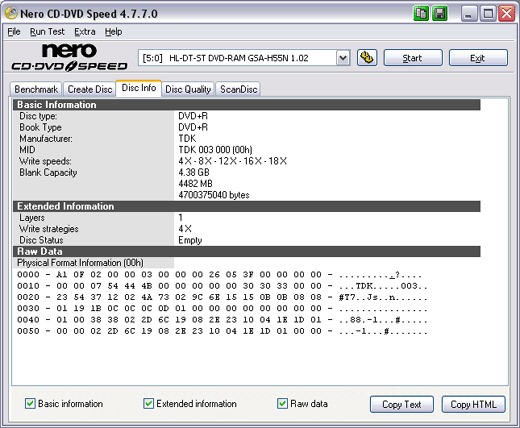Minimize the Nero window

click(469, 14)
